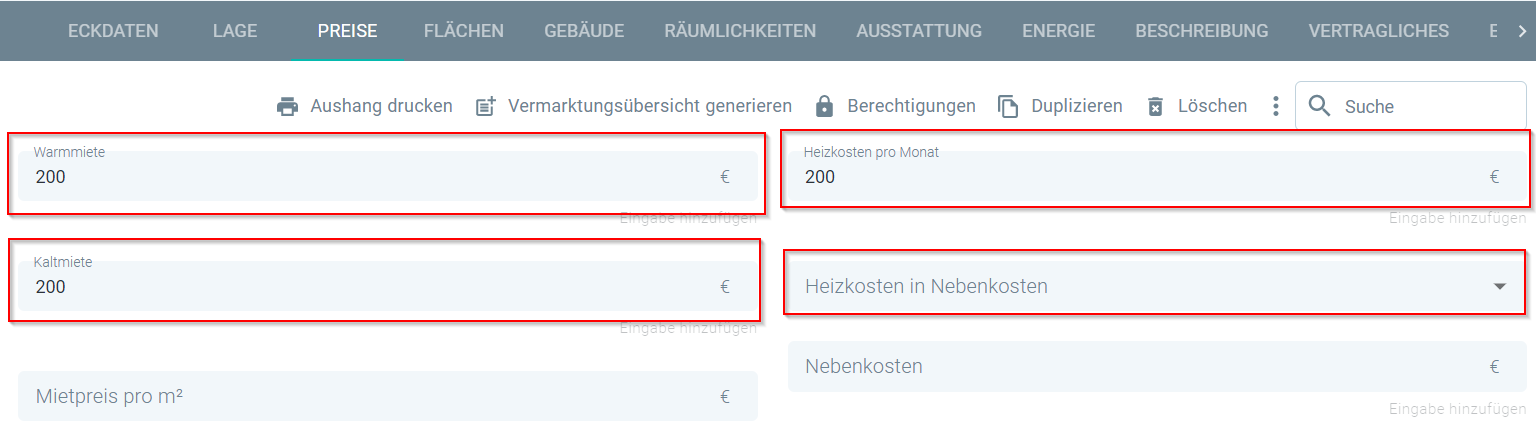Open the three-dot more options menu
The image size is (1536, 432).
1275,106
